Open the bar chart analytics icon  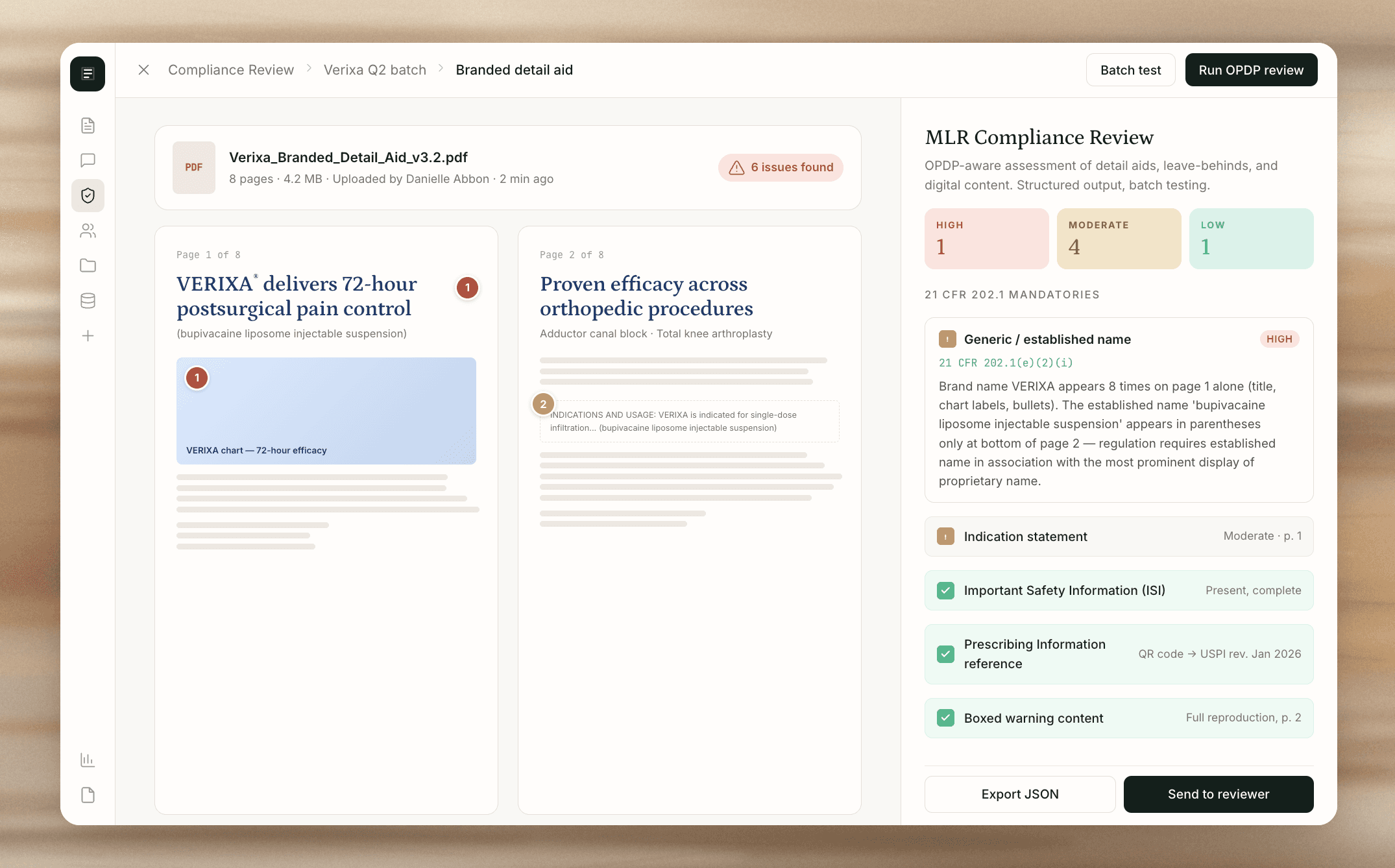tap(88, 760)
